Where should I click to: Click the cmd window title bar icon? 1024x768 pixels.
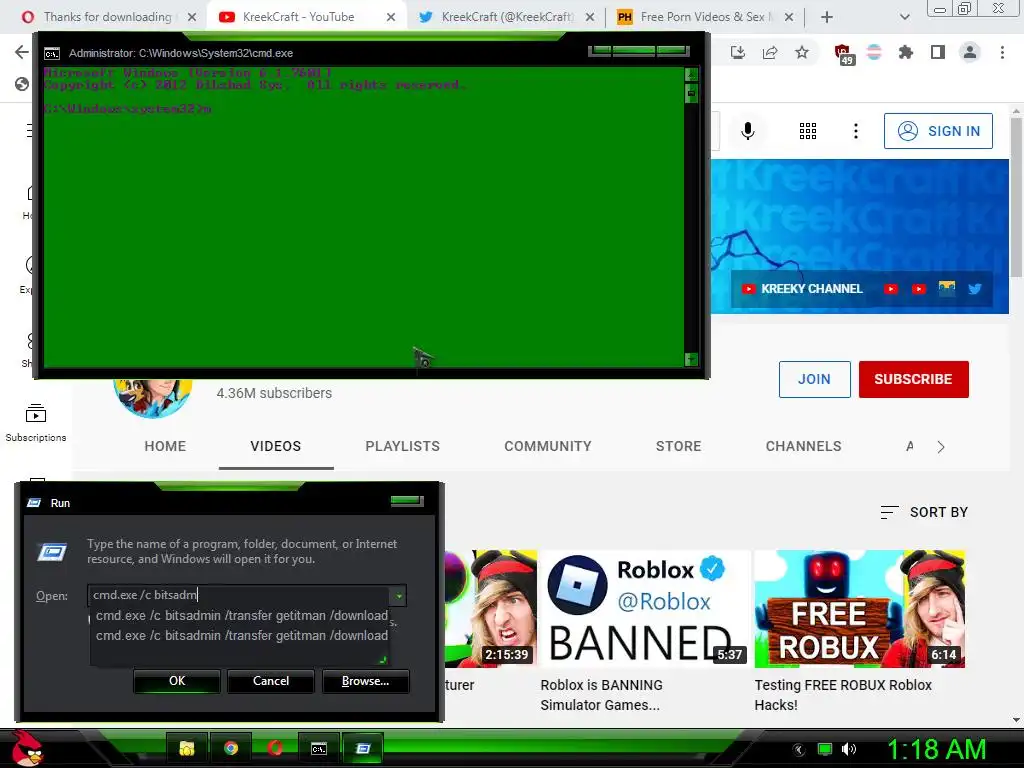52,54
